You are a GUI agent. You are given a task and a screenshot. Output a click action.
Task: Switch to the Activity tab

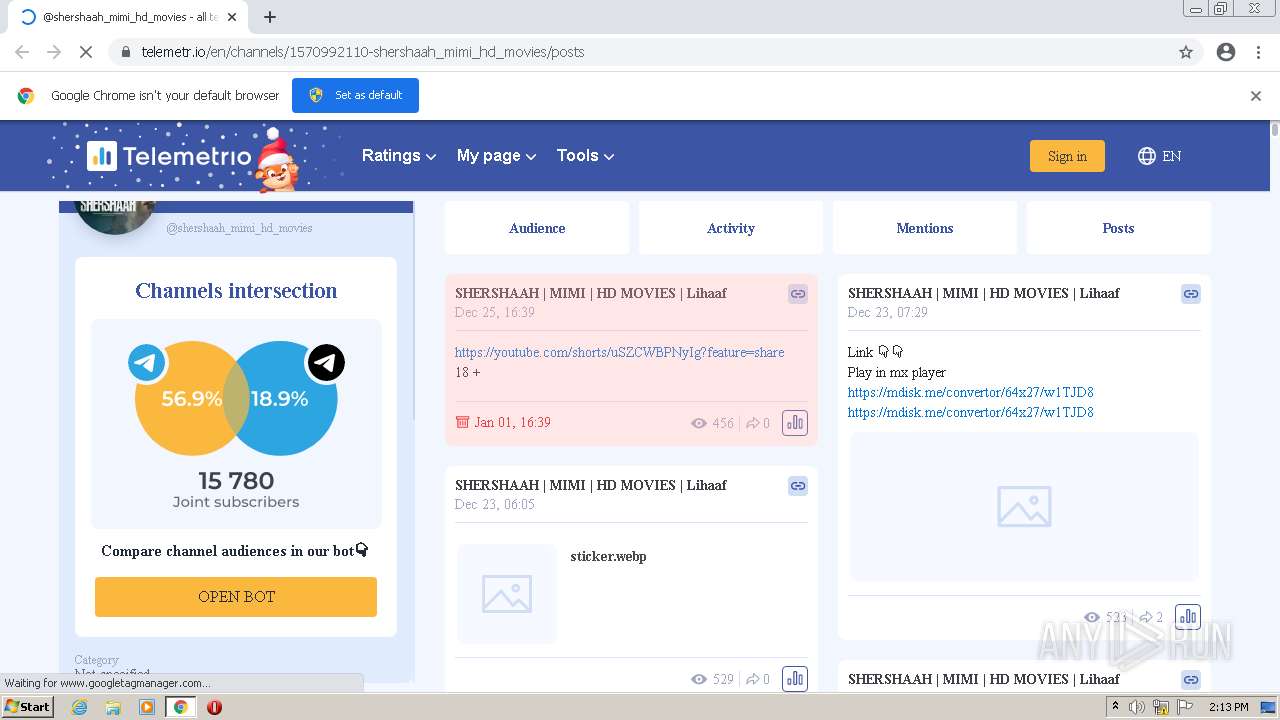731,228
